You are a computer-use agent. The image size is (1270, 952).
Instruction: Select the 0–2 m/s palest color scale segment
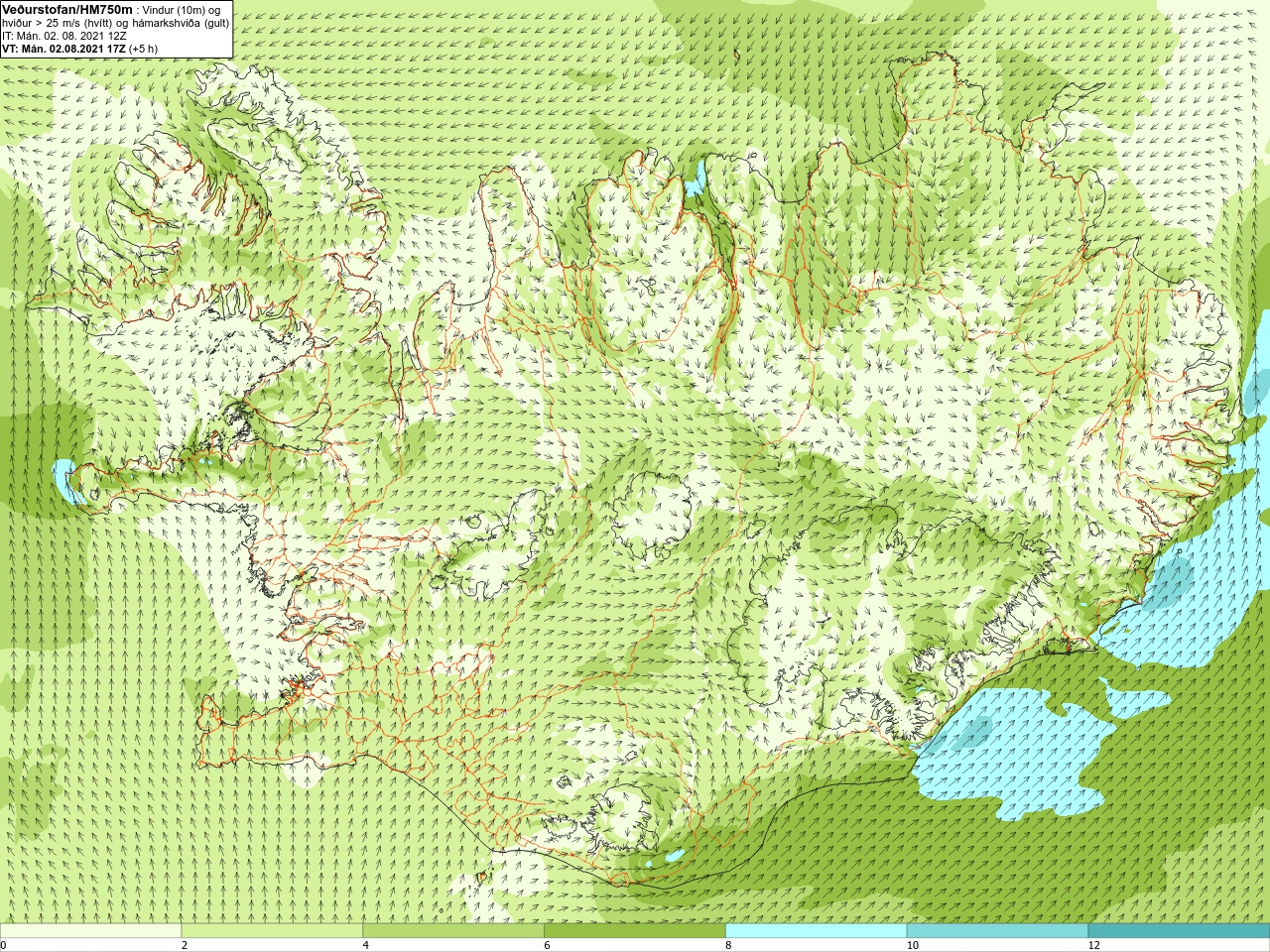(x=91, y=931)
